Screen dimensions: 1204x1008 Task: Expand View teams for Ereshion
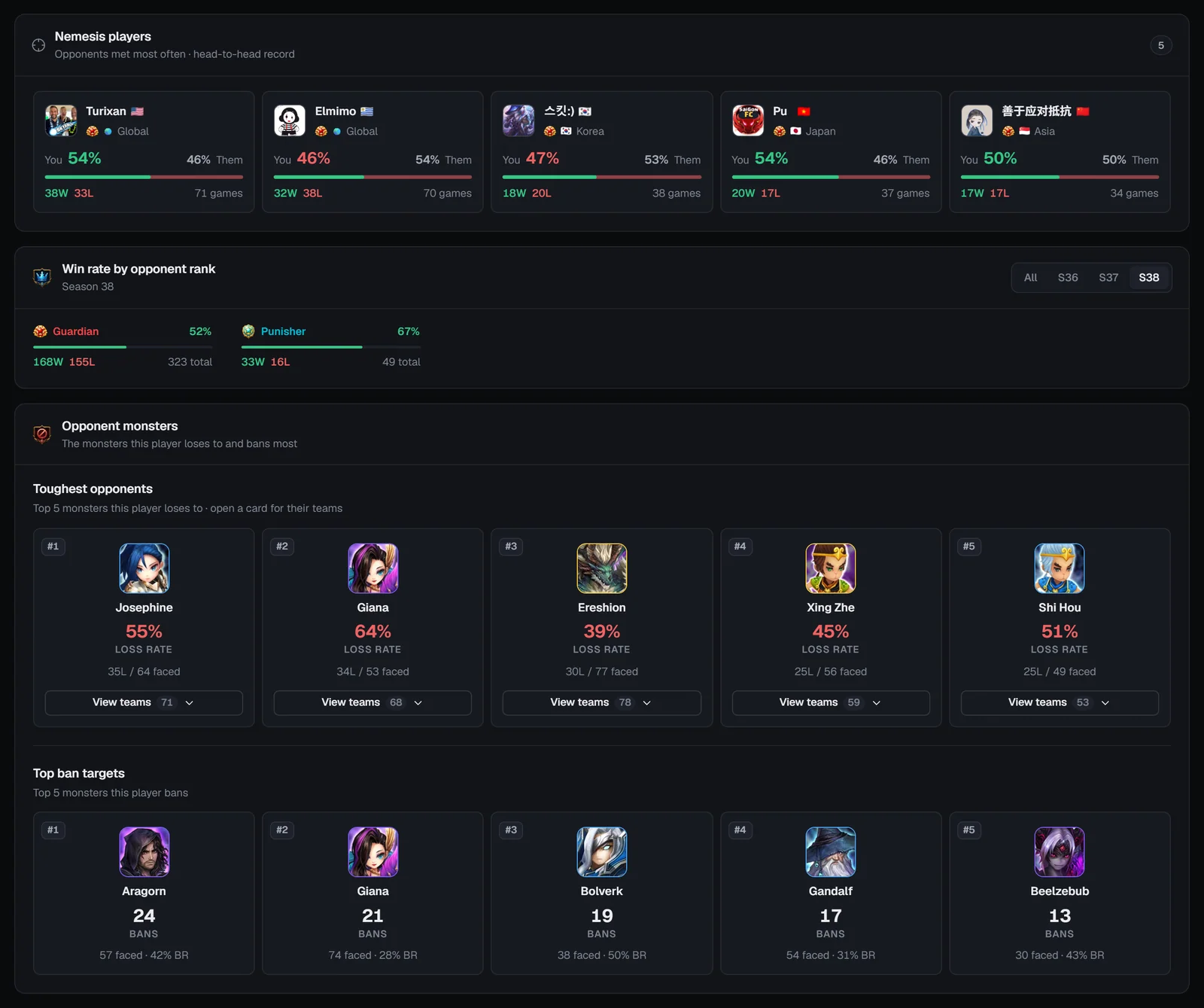pos(602,702)
